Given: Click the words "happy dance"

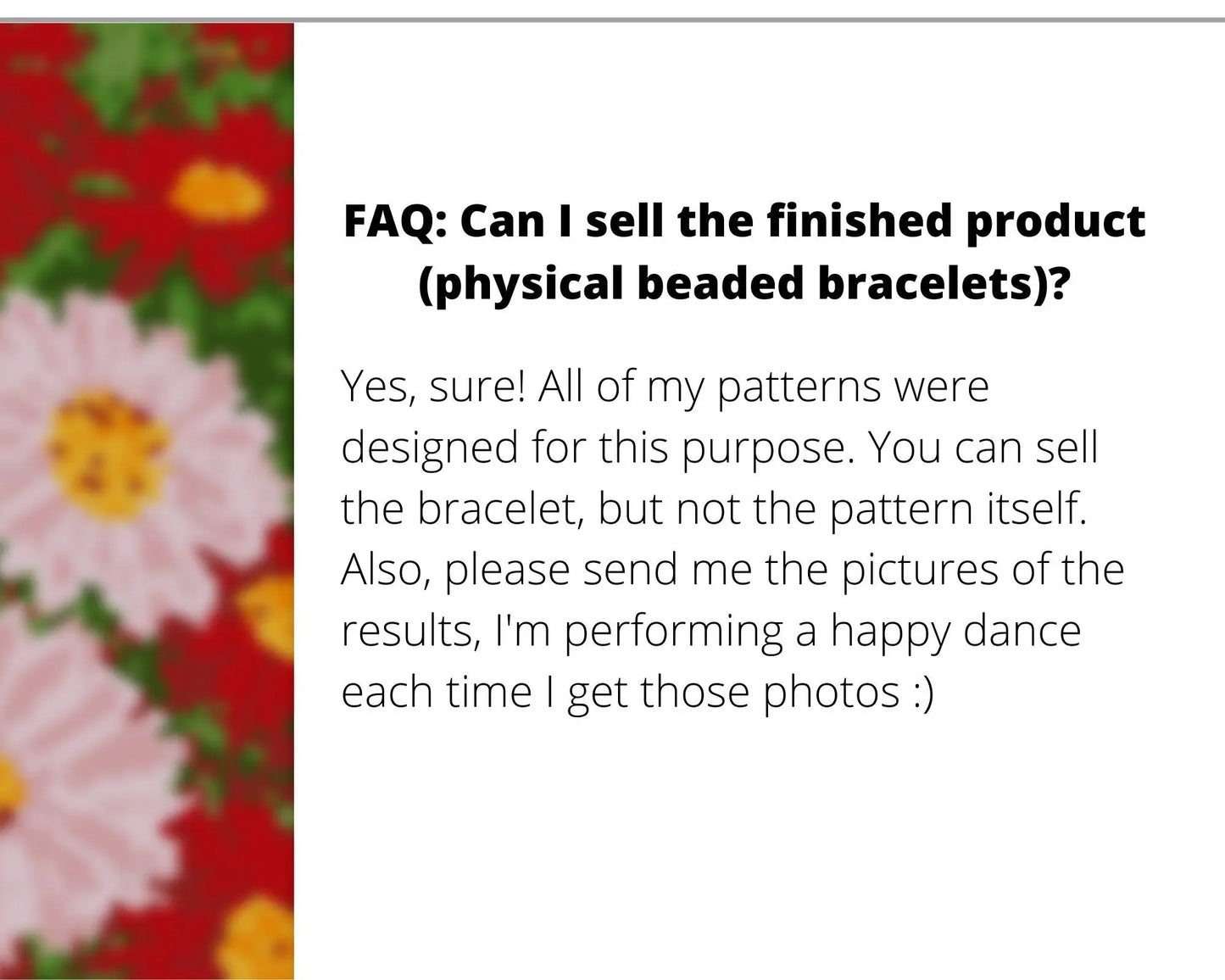Looking at the screenshot, I should coord(955,631).
